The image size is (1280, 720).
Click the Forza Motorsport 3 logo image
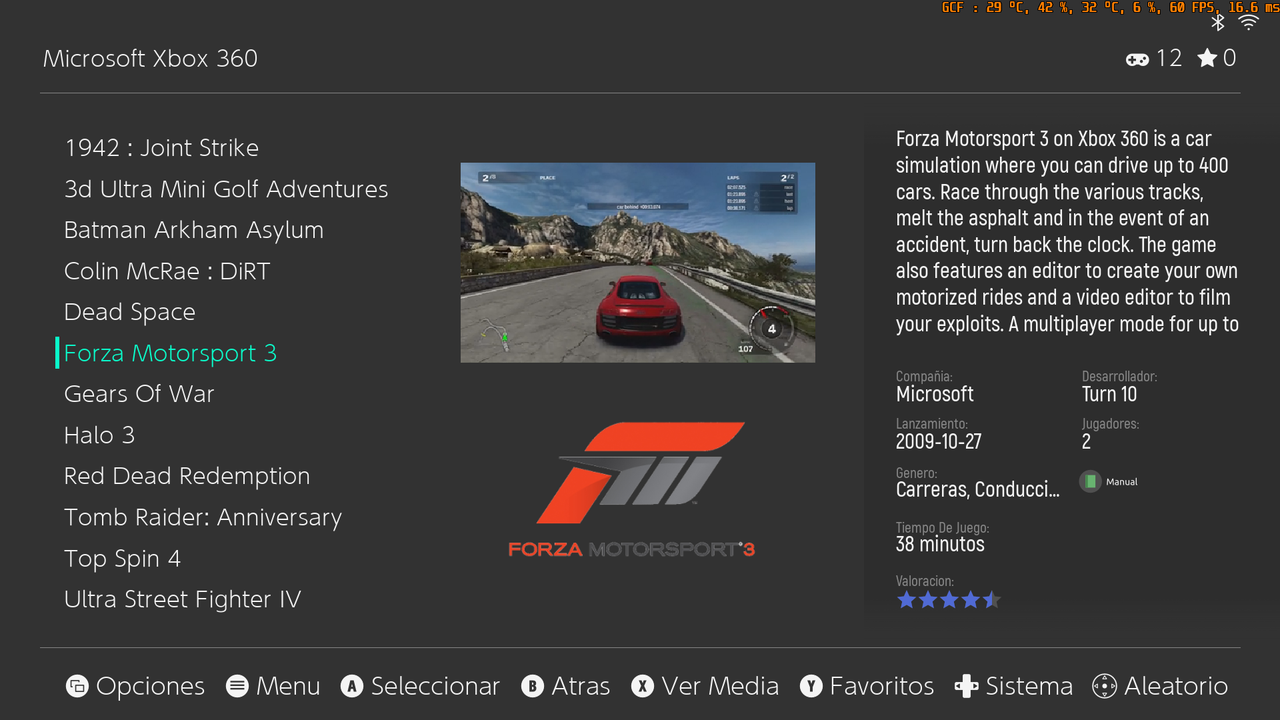[x=632, y=489]
